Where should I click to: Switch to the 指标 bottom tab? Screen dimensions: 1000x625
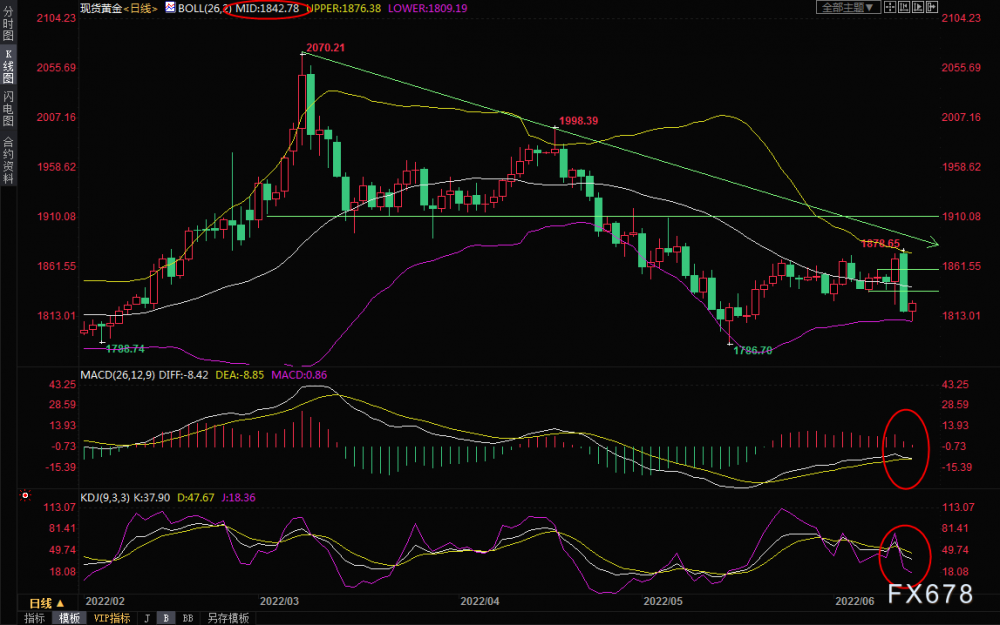tap(34, 618)
